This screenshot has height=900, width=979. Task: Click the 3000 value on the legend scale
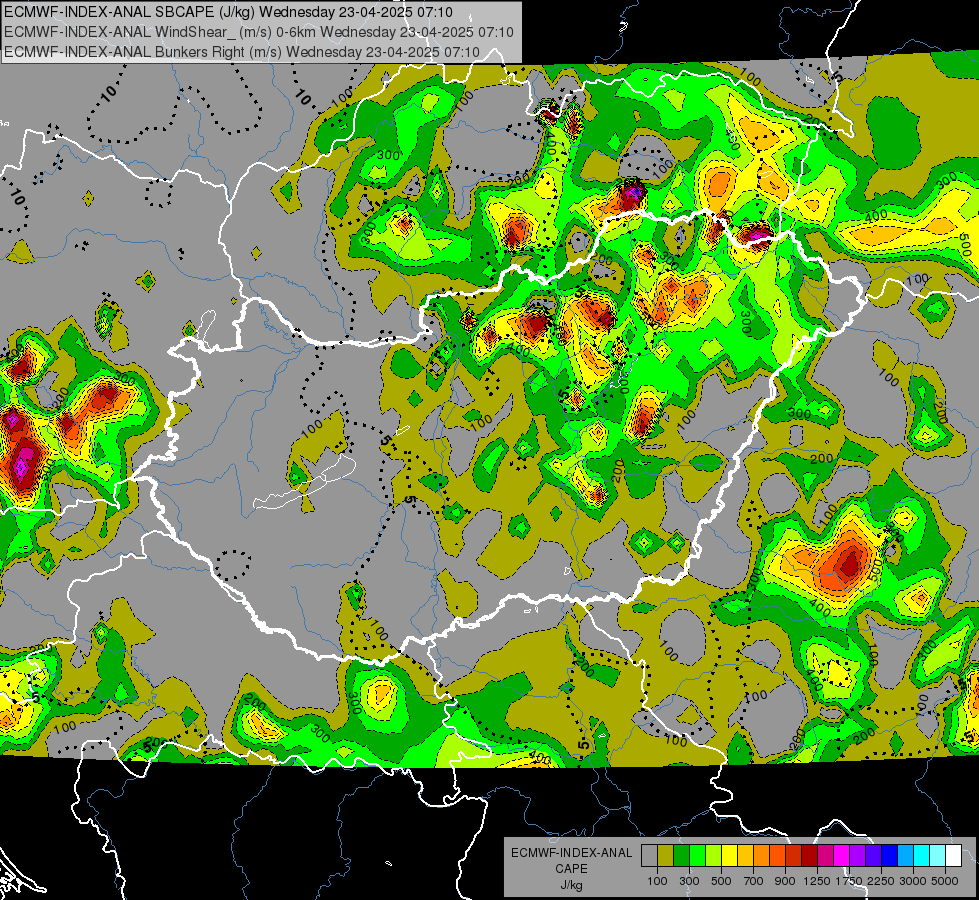pos(913,881)
